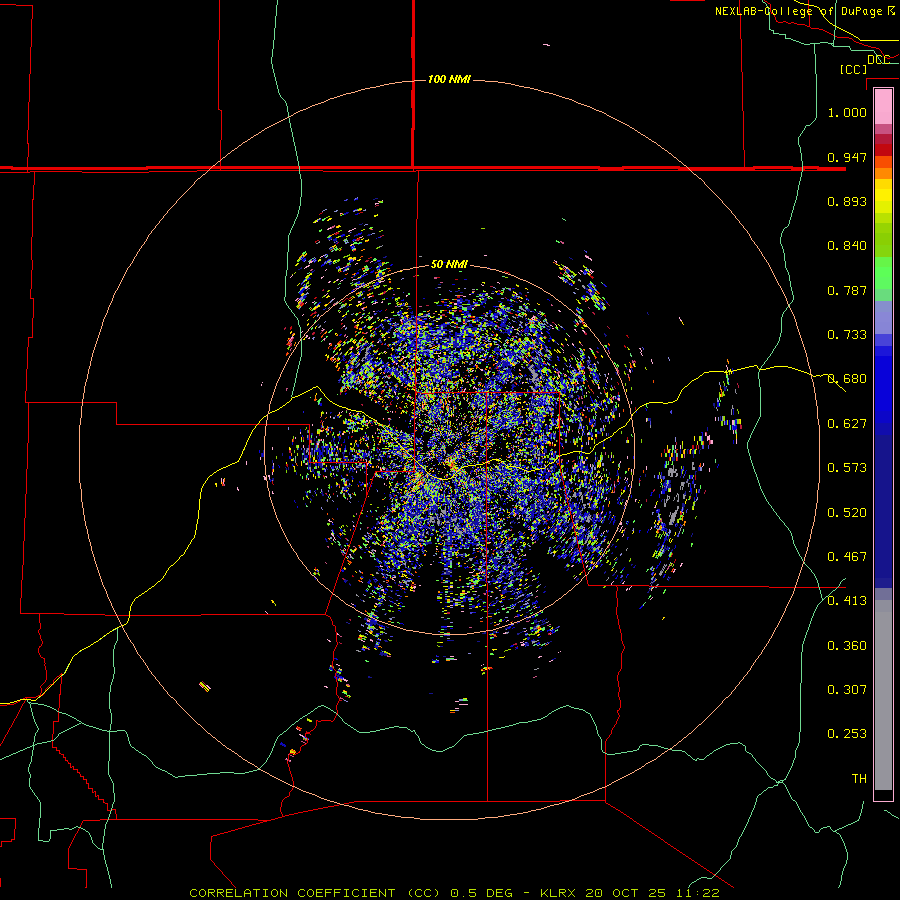Click the 11:22 timestamp in caption

(x=697, y=893)
